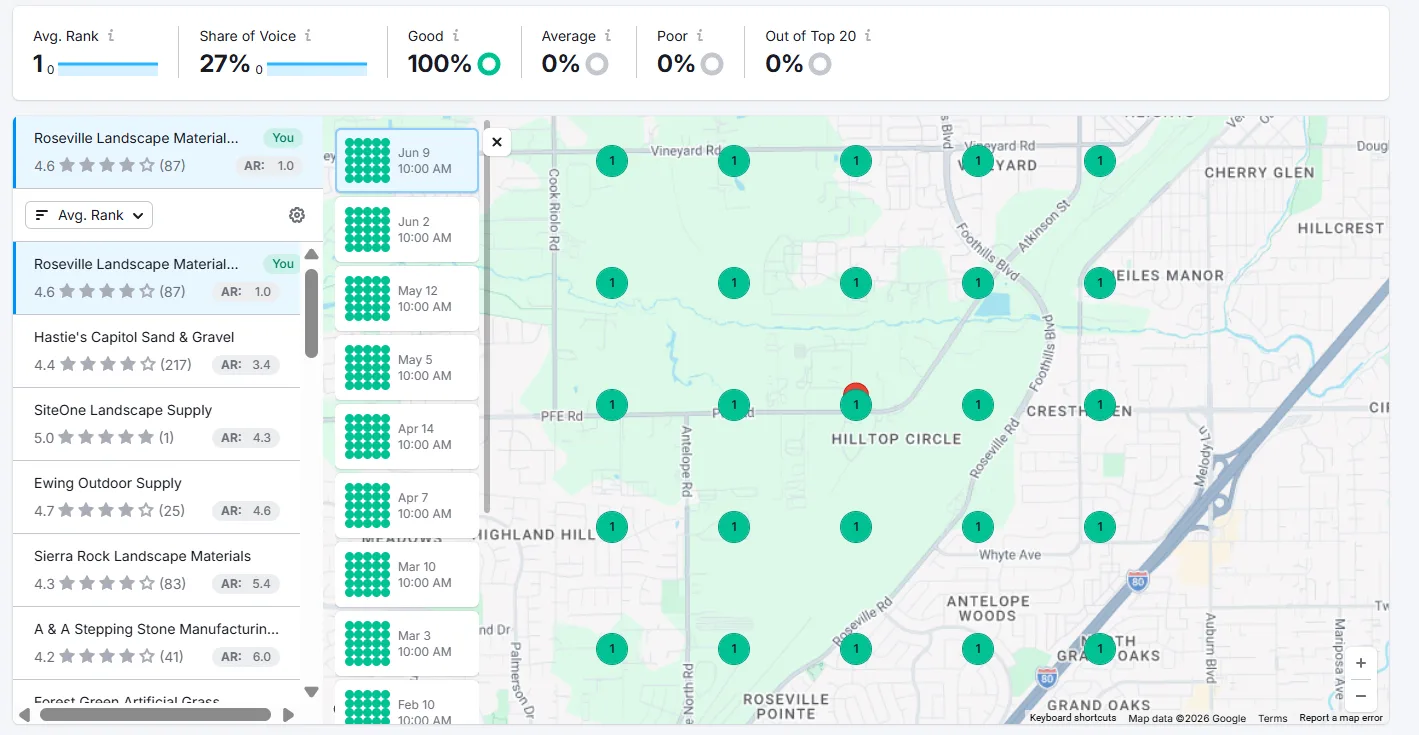Viewport: 1419px width, 735px height.
Task: Click the horizontal scrollbar right arrow
Action: [x=288, y=715]
